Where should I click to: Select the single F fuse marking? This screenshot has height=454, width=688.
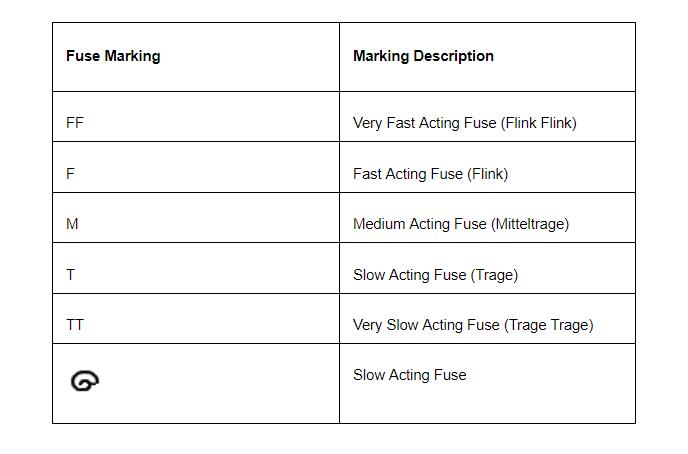[70, 174]
